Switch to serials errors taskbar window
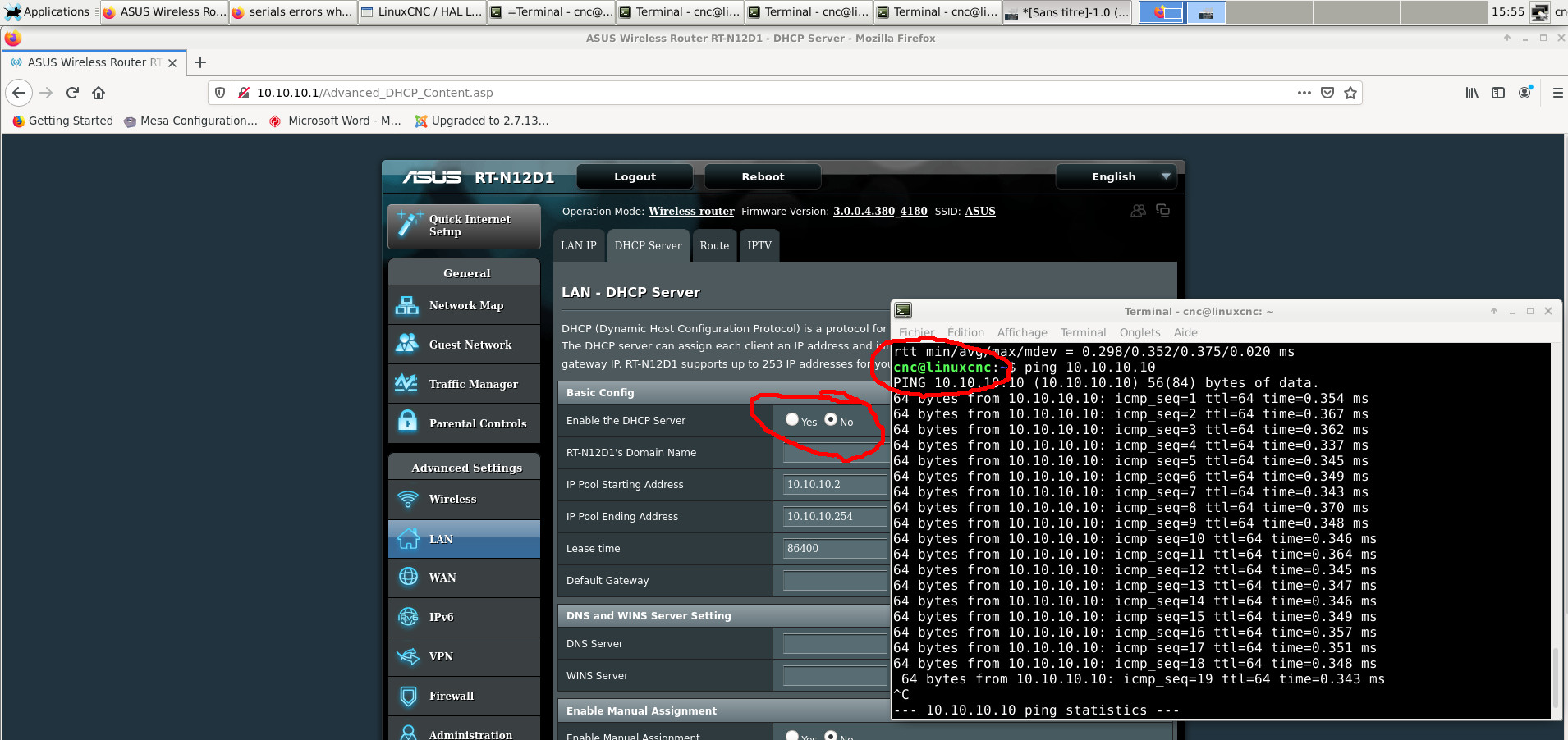1568x740 pixels. point(293,11)
